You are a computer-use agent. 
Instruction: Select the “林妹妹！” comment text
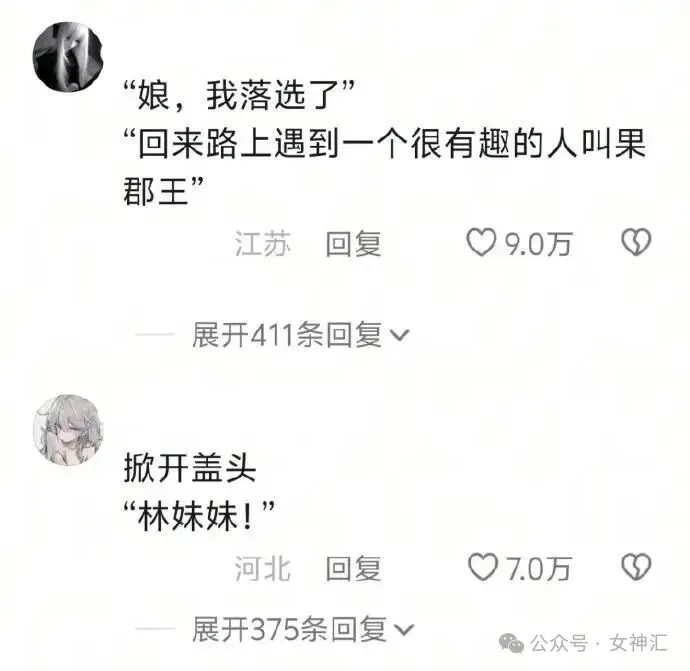199,516
